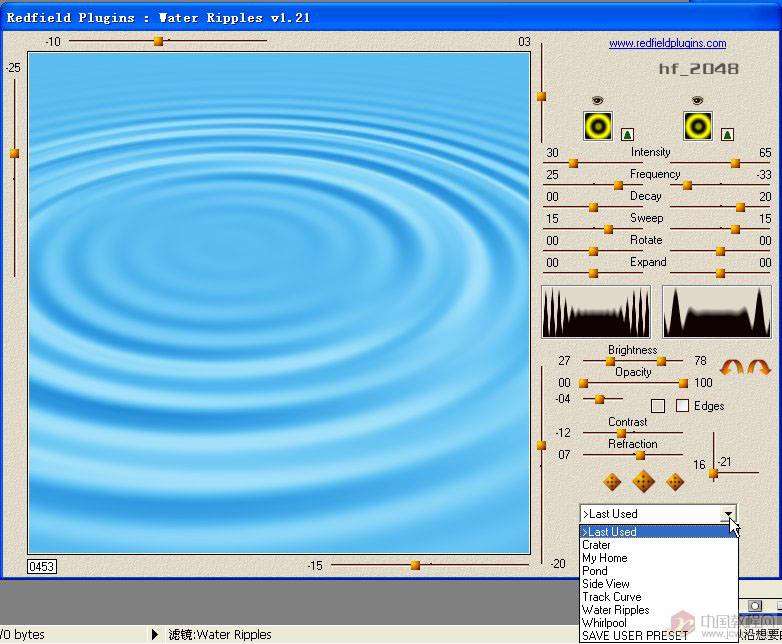Choose the Pond preset

(658, 571)
